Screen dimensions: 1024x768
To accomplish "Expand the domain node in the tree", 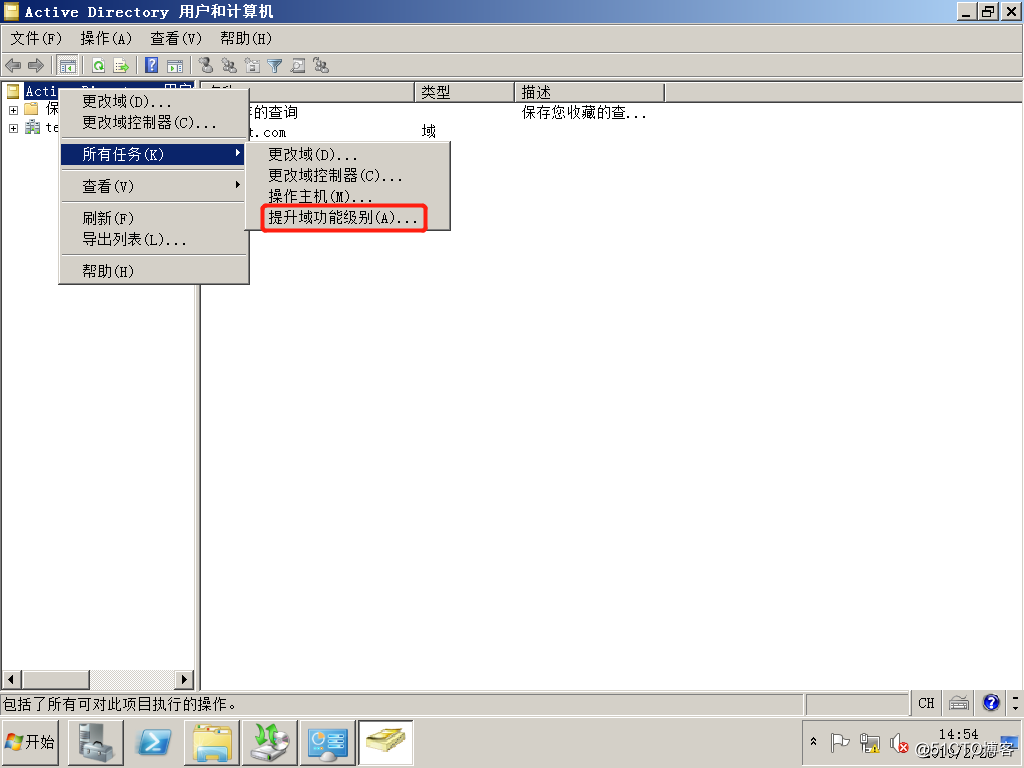I will pos(13,128).
